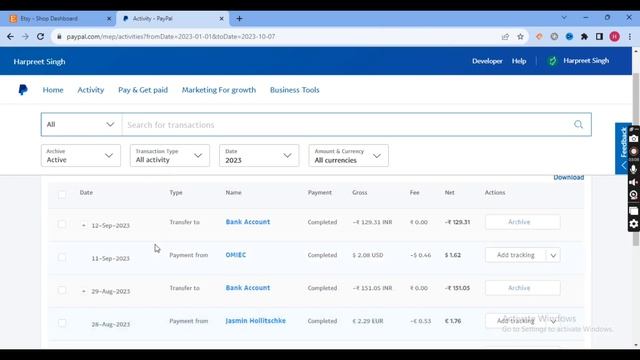
Task: Open the Business Tools menu
Action: coord(295,90)
